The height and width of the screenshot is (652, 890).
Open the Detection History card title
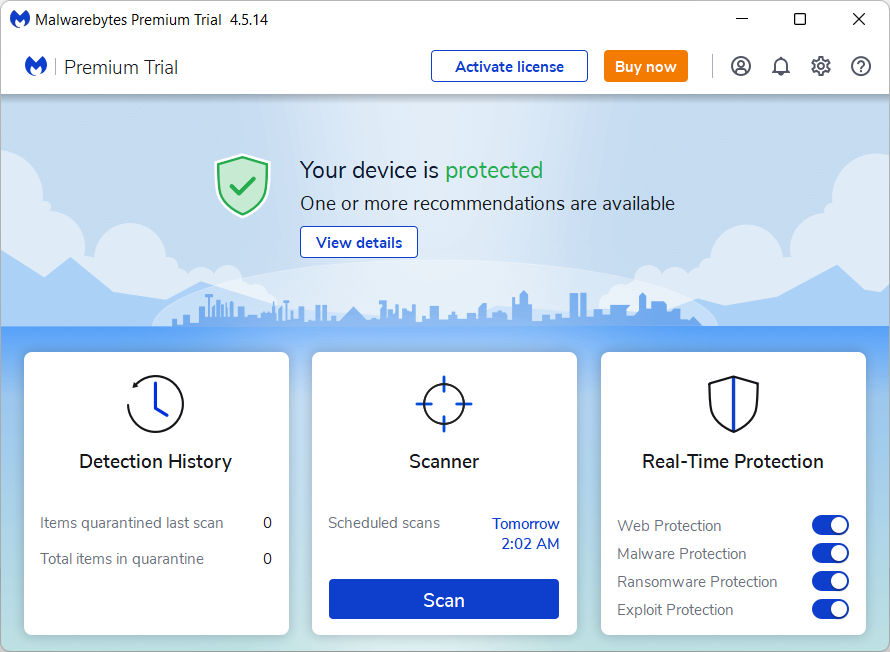(x=156, y=461)
